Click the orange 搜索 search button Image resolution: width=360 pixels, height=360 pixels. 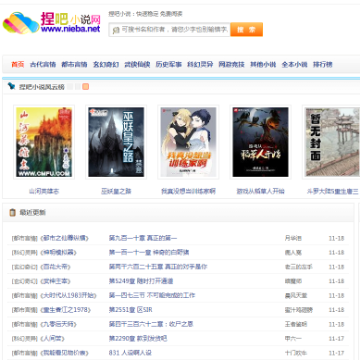[246, 29]
